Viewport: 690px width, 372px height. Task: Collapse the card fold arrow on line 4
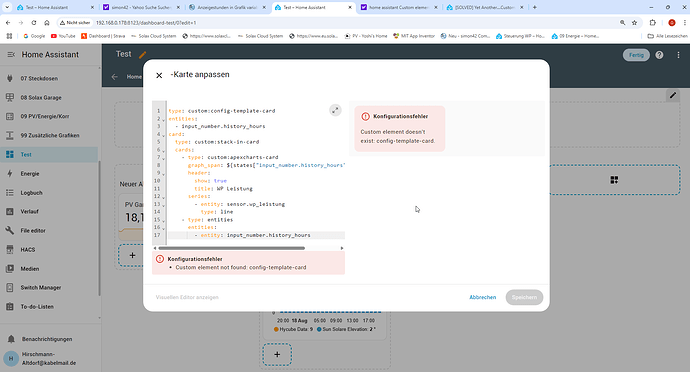pos(164,135)
